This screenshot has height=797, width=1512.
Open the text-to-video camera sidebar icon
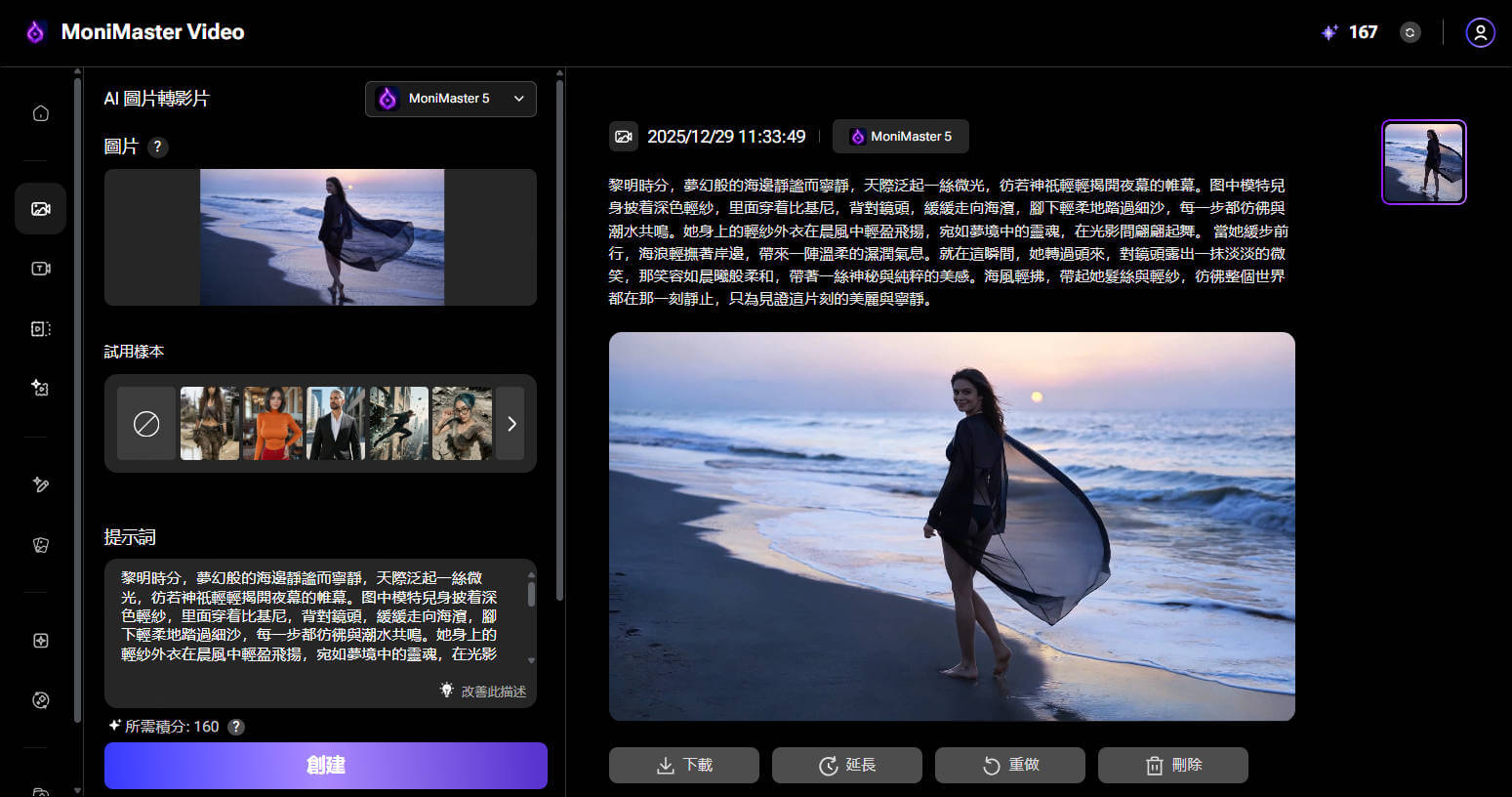40,269
